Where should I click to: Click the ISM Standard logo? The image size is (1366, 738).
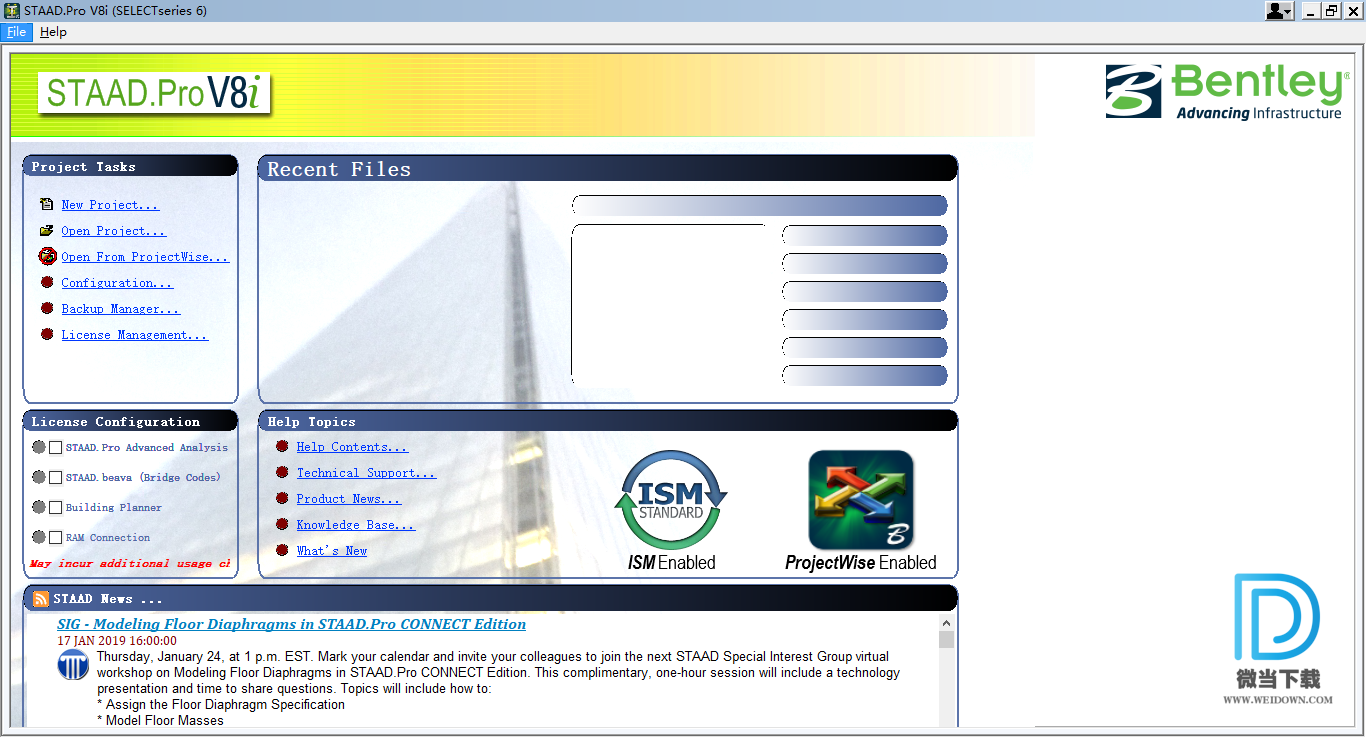pyautogui.click(x=671, y=500)
